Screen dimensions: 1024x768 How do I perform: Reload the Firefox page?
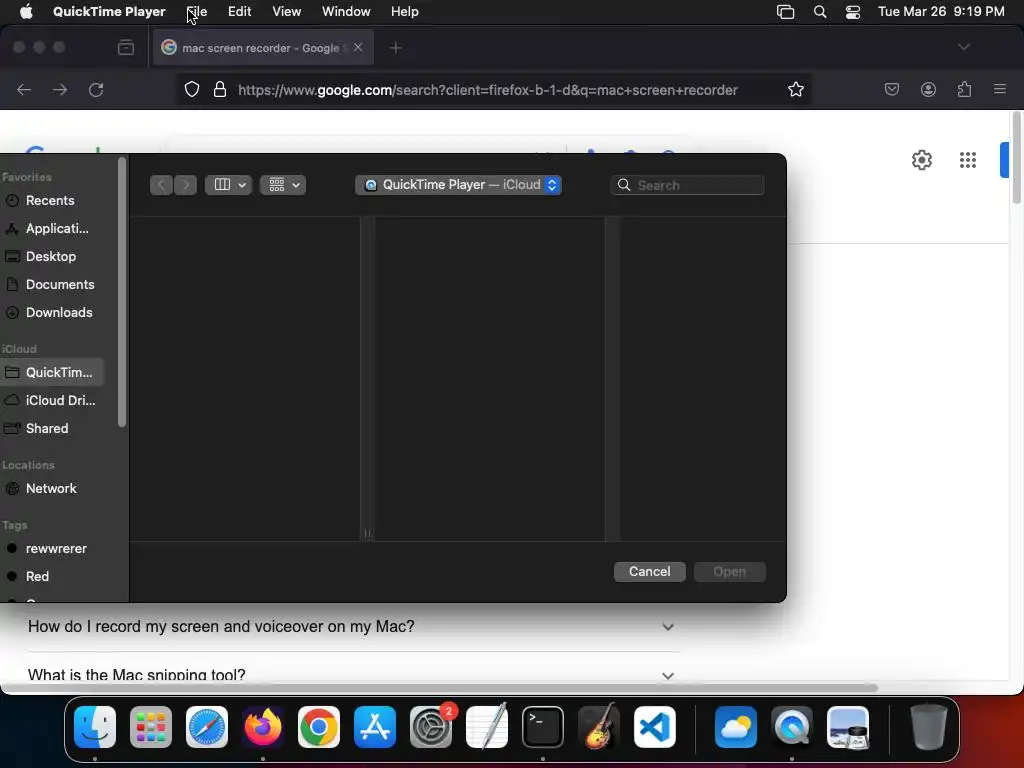pos(96,89)
